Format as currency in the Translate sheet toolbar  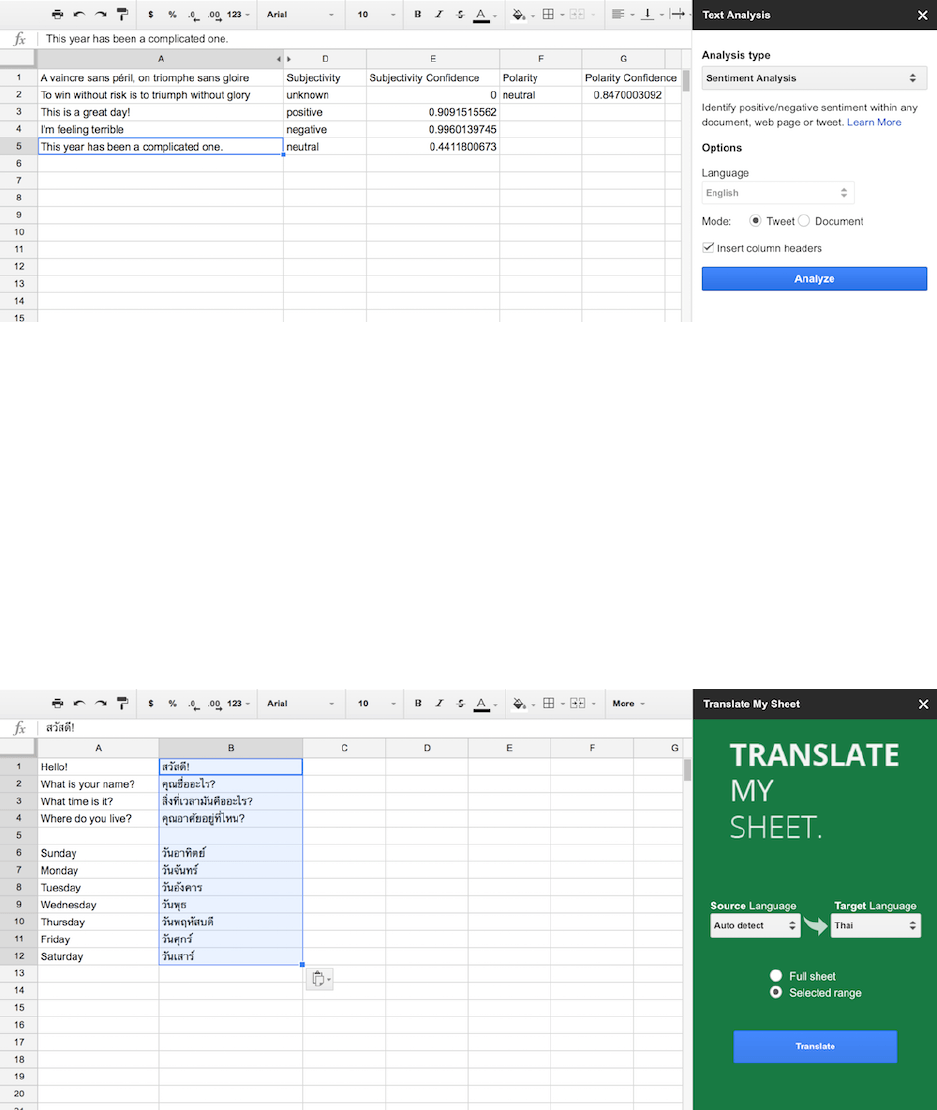point(151,703)
